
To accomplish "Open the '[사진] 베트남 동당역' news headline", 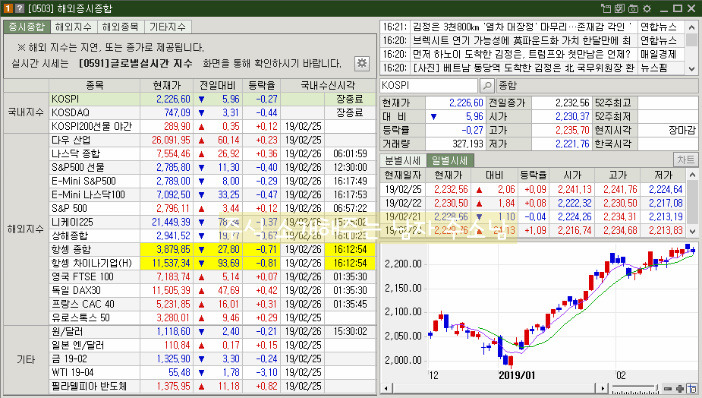I will pos(522,68).
